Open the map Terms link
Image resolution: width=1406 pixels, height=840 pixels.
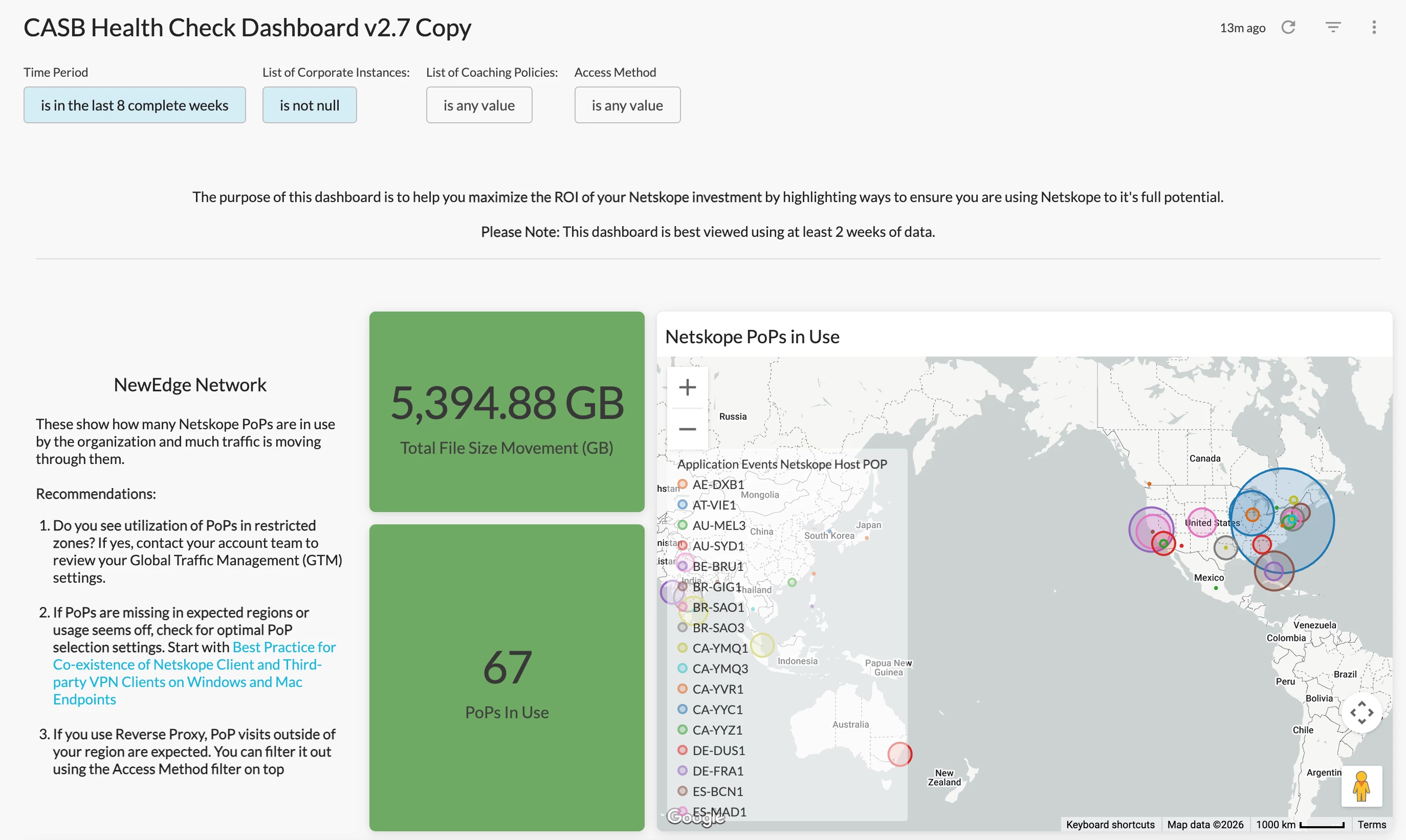click(x=1372, y=825)
